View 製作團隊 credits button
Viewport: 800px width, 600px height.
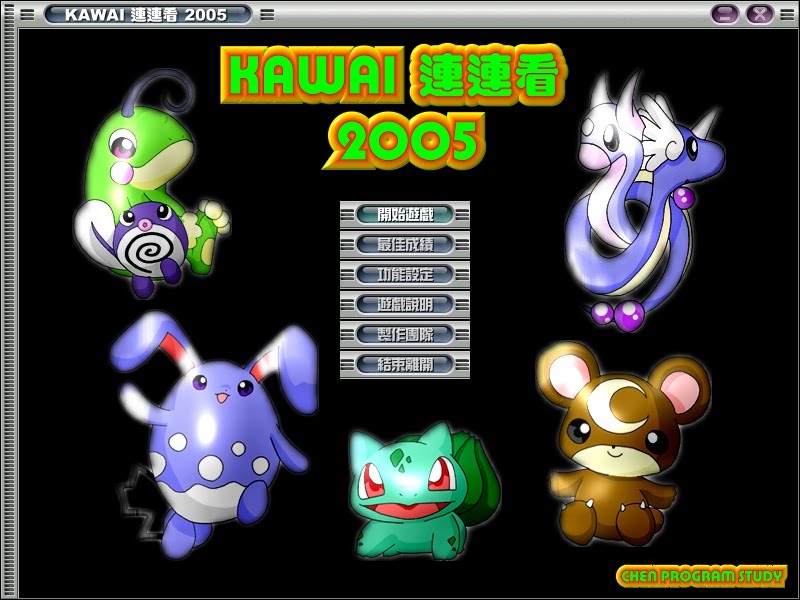click(x=405, y=335)
